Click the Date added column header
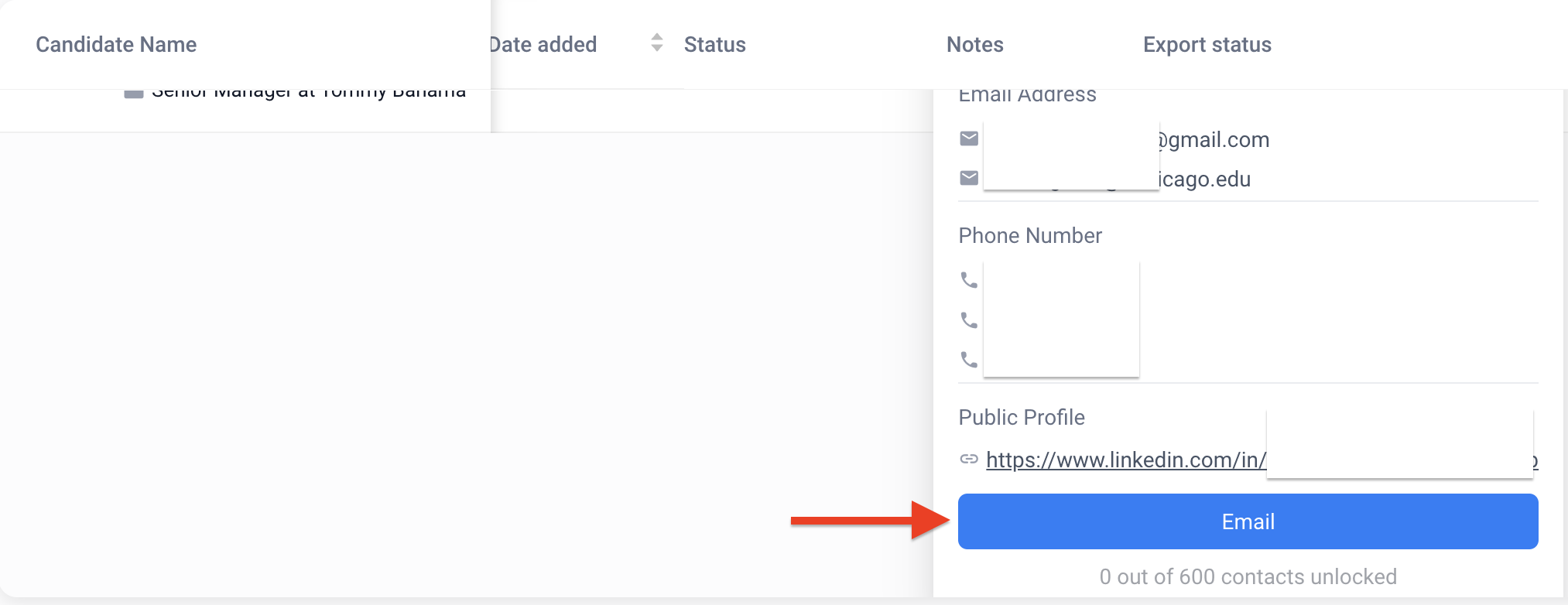This screenshot has width=1568, height=605. (543, 45)
